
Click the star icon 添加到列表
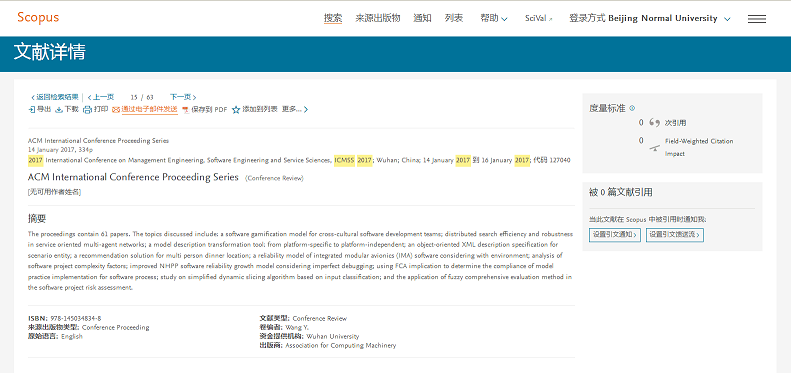(x=236, y=110)
